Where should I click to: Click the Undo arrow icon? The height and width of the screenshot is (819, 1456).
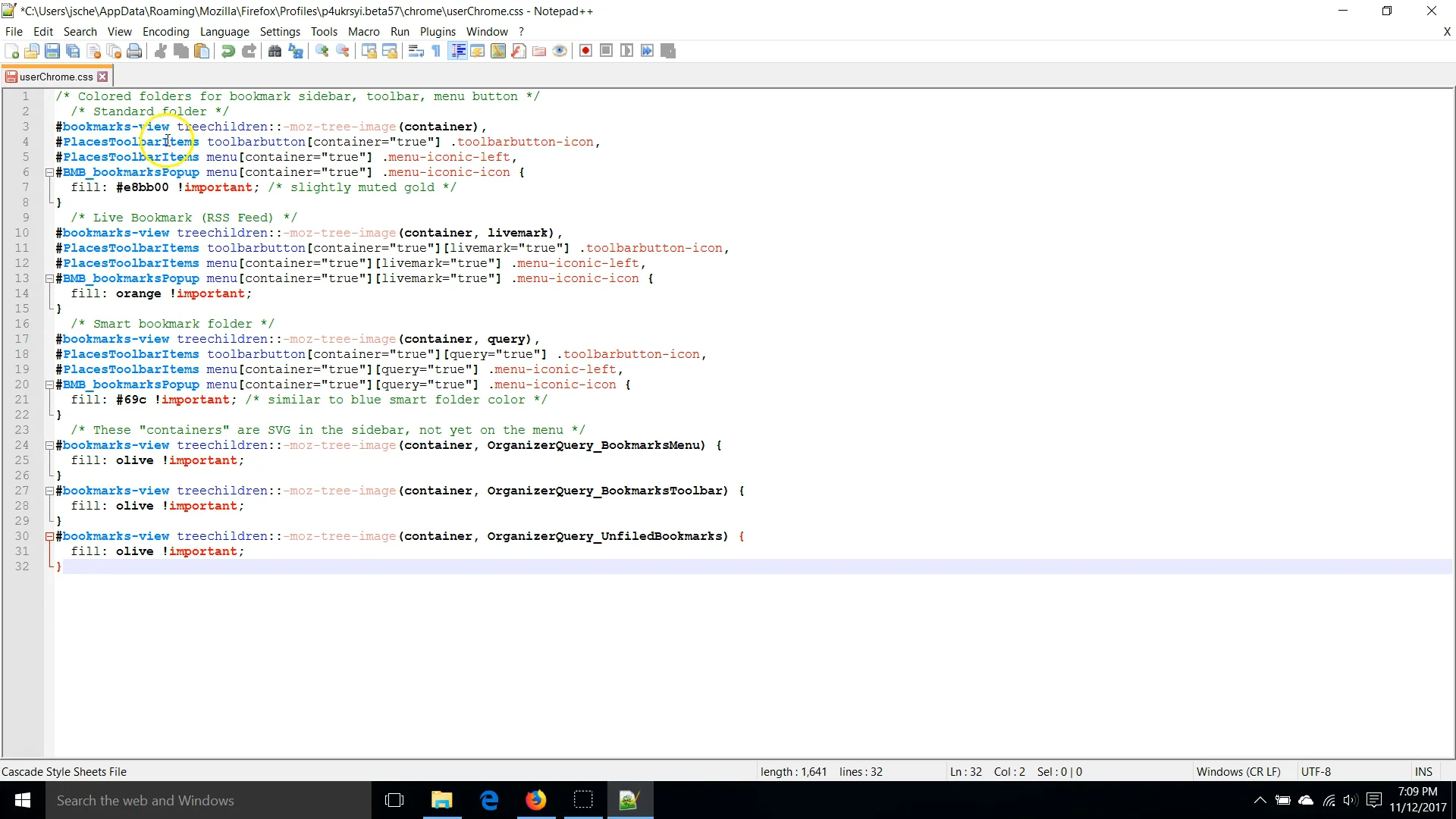227,51
